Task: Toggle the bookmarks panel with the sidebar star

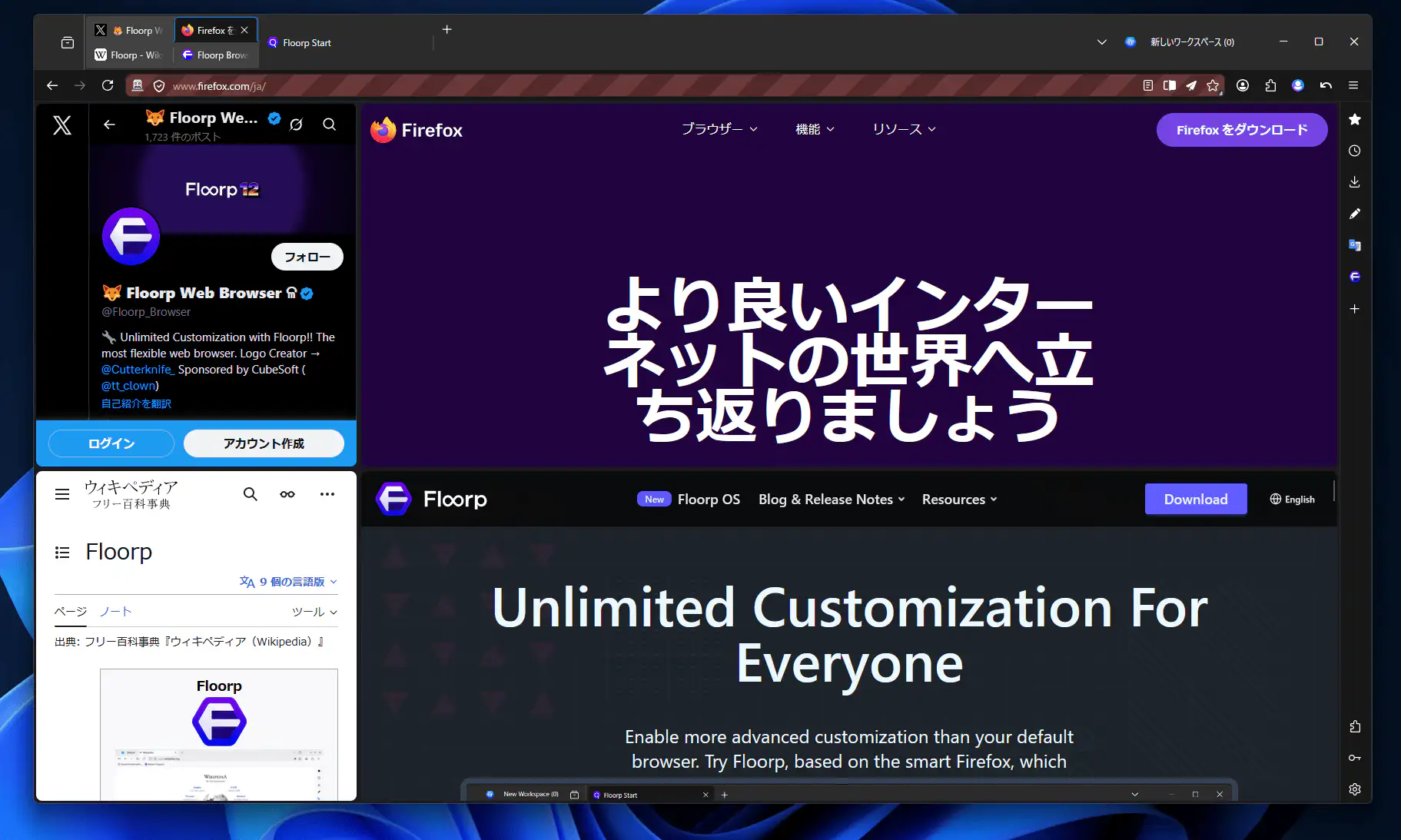Action: coord(1355,119)
